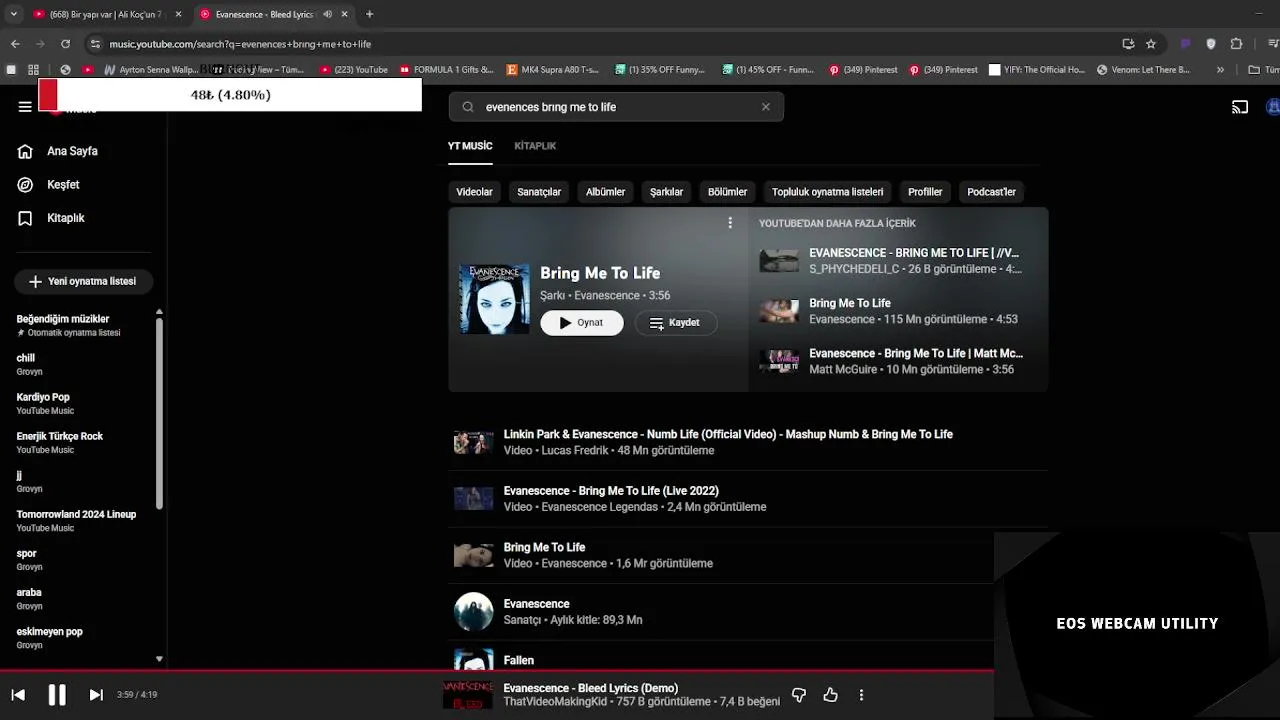
Task: Open FORMULA 1 Gifts bookmark
Action: (447, 70)
